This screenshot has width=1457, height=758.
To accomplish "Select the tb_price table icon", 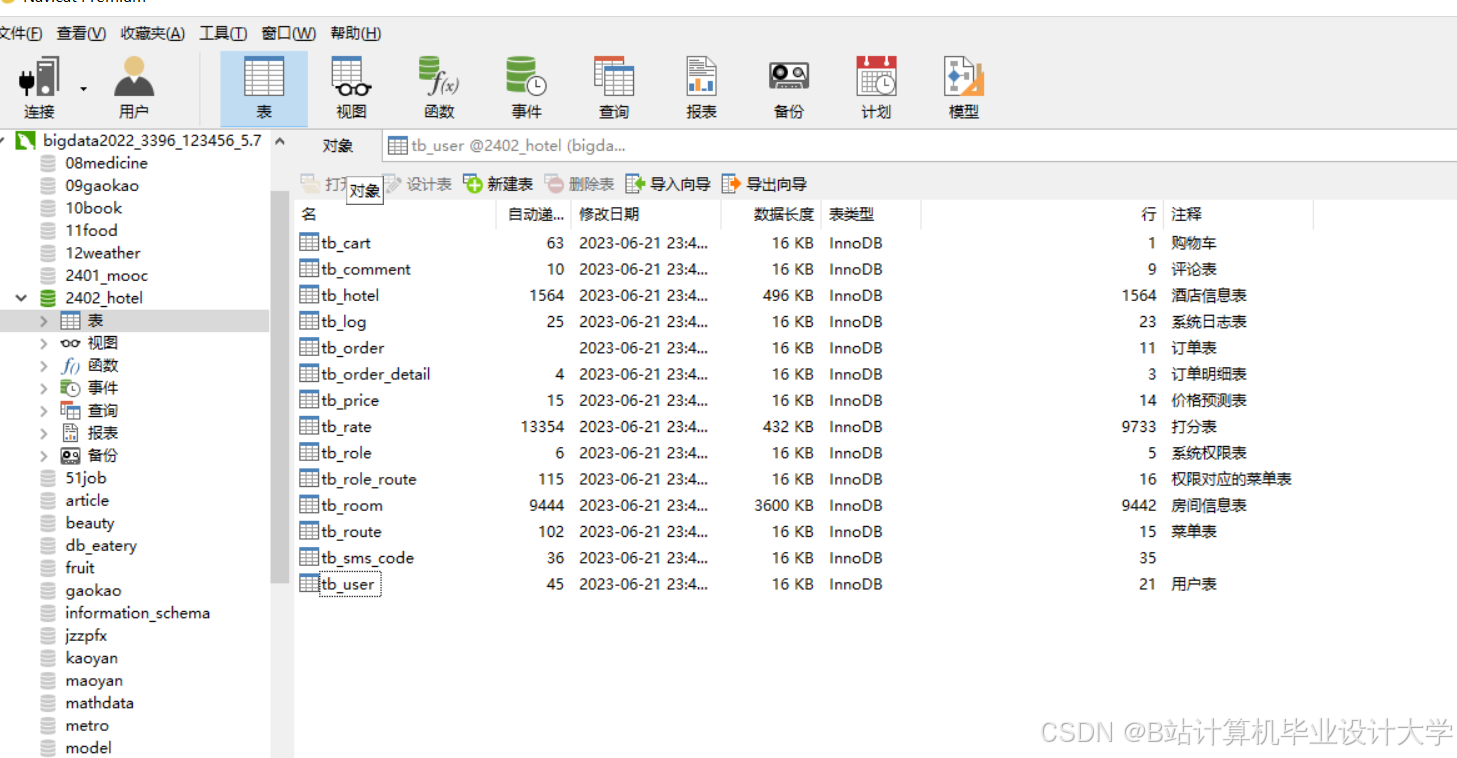I will point(310,400).
